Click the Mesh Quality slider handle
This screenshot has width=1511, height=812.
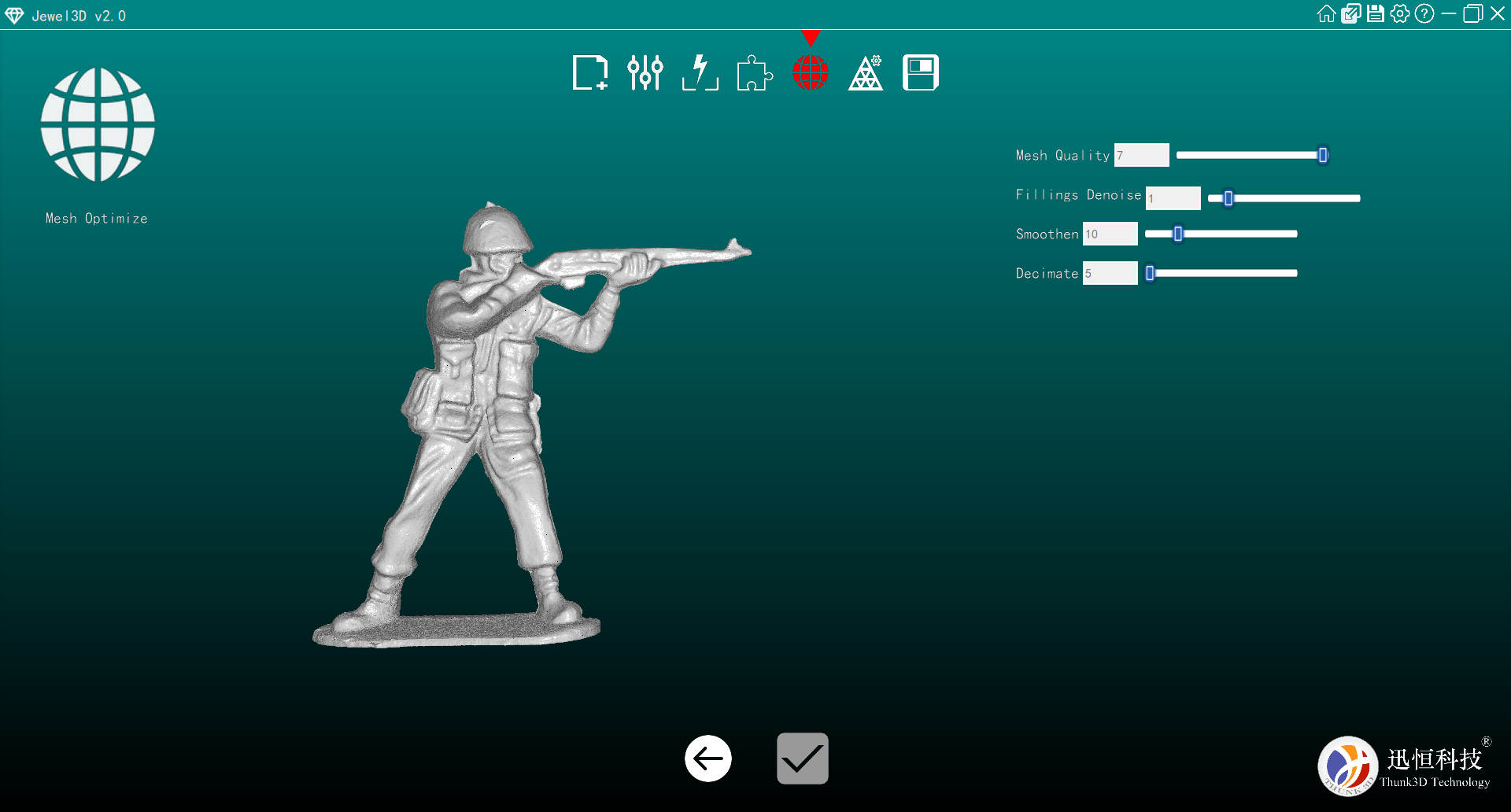click(1323, 155)
